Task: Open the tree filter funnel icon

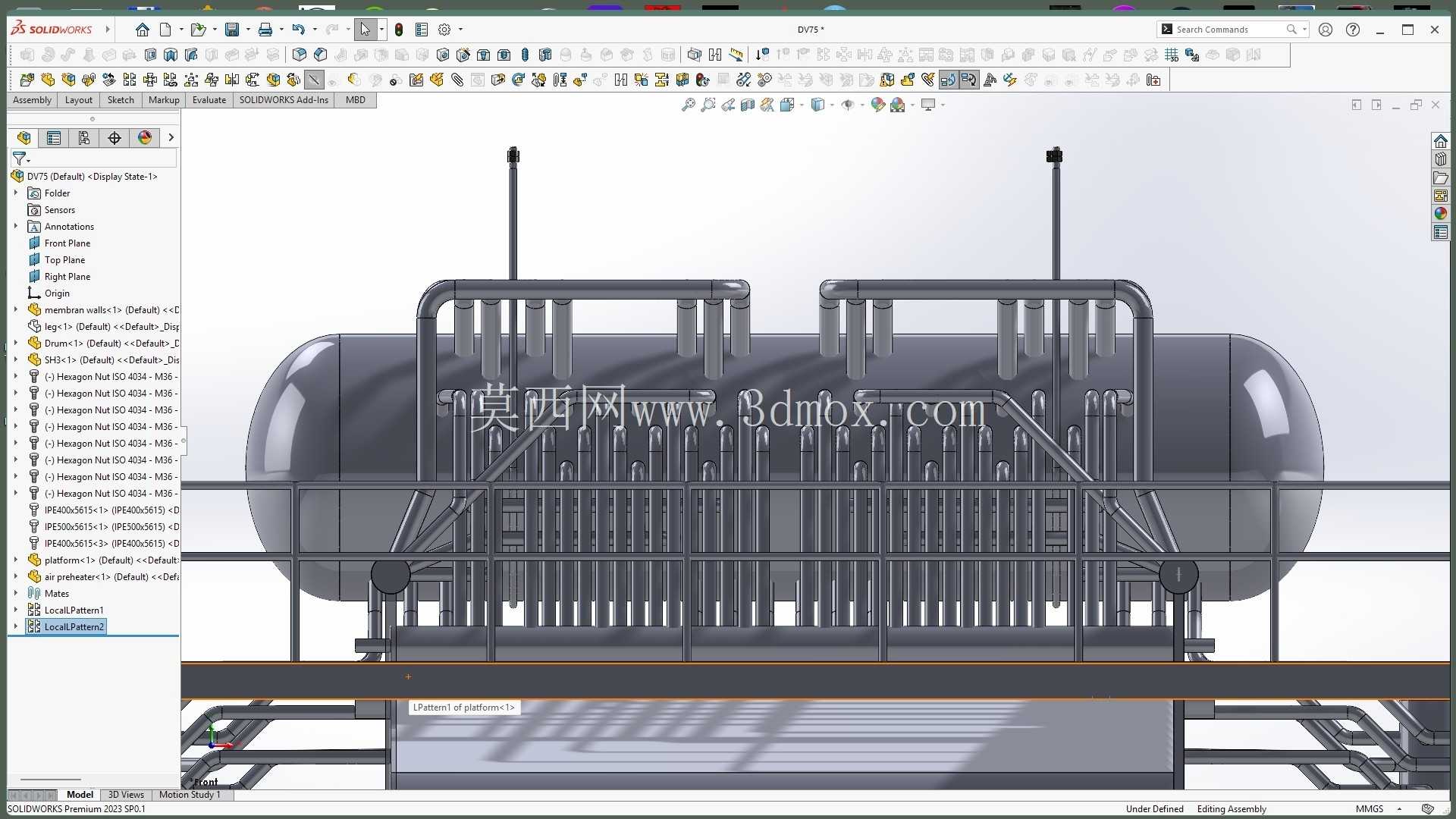Action: [20, 158]
